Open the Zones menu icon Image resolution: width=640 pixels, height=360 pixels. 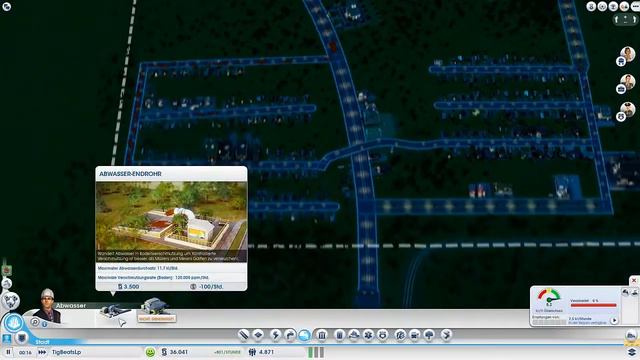pos(259,335)
